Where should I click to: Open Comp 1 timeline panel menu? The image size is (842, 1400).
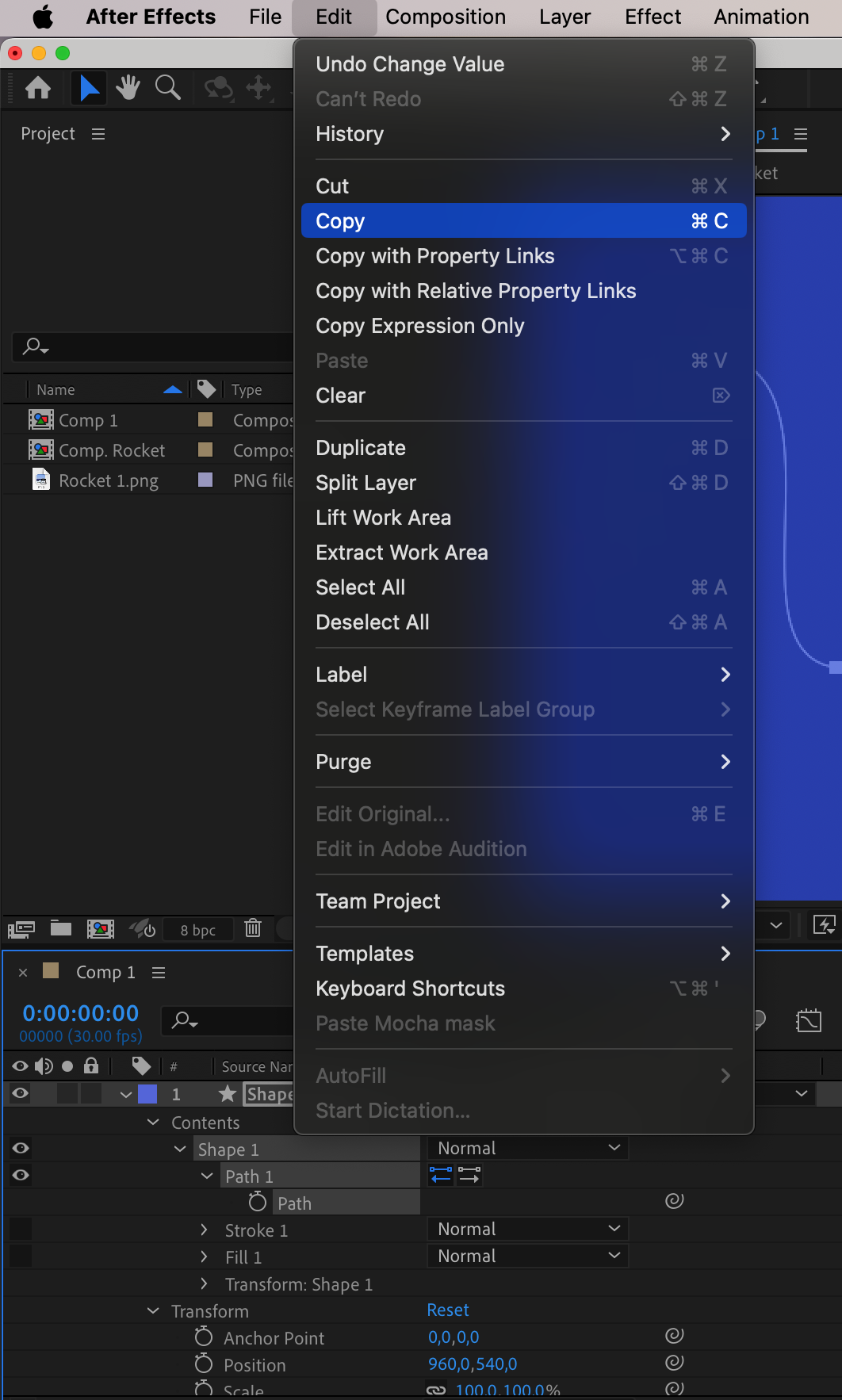(x=159, y=973)
